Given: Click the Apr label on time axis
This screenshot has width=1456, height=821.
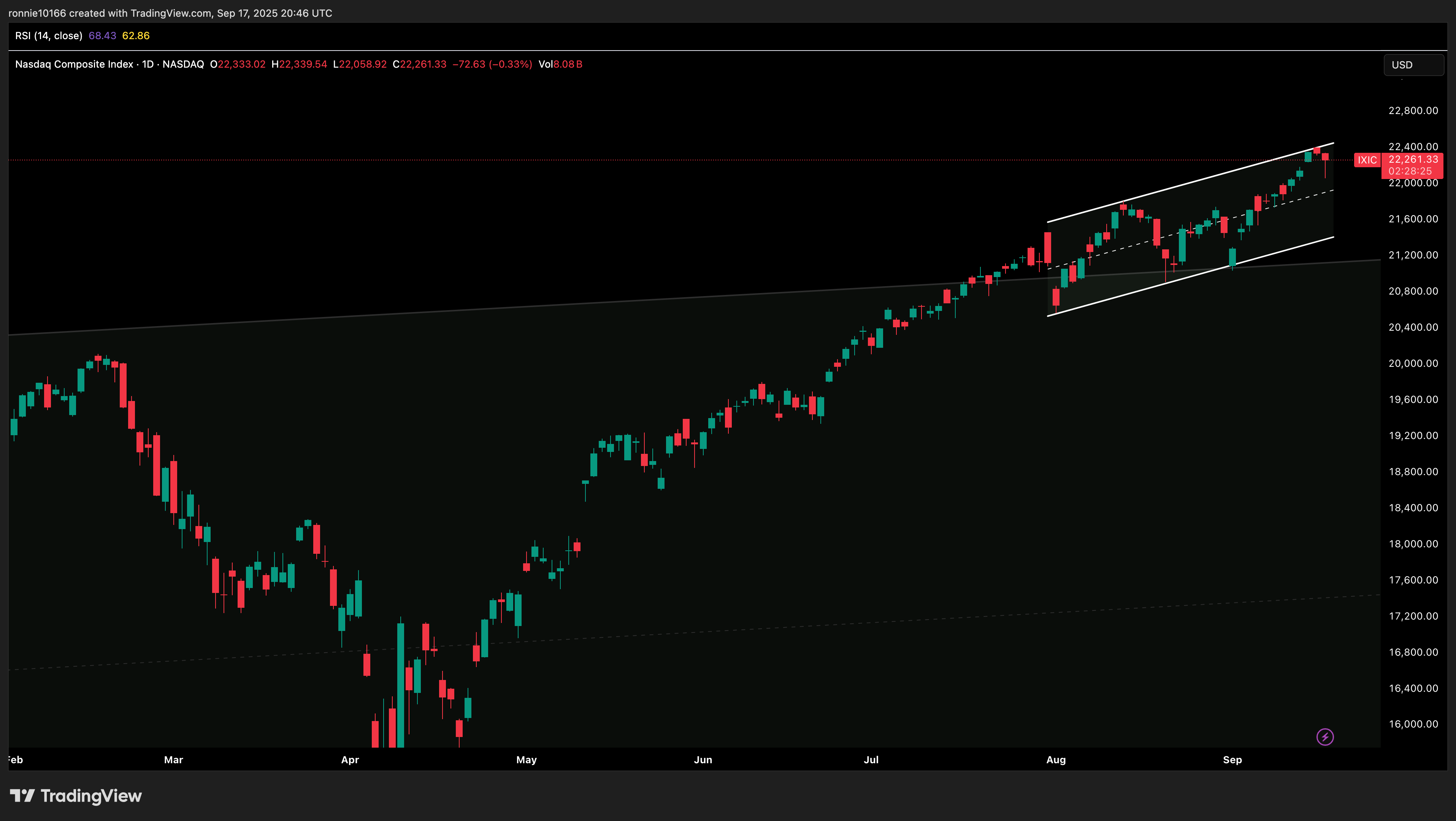Looking at the screenshot, I should tap(350, 760).
